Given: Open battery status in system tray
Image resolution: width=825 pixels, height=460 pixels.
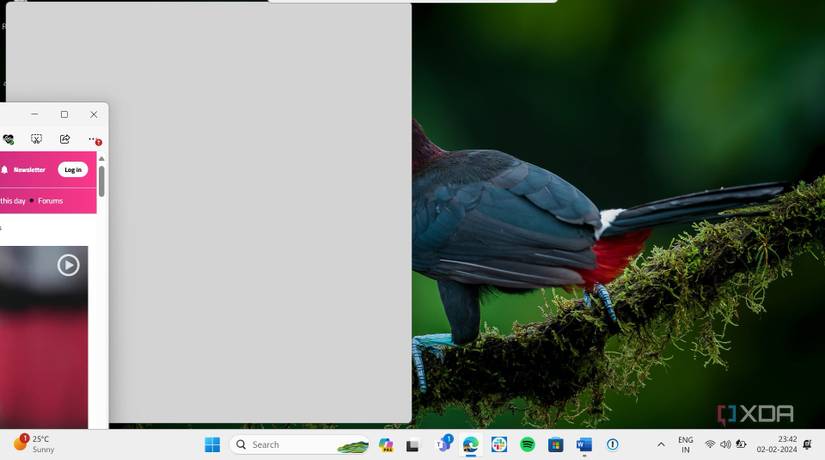Looking at the screenshot, I should click(x=741, y=445).
